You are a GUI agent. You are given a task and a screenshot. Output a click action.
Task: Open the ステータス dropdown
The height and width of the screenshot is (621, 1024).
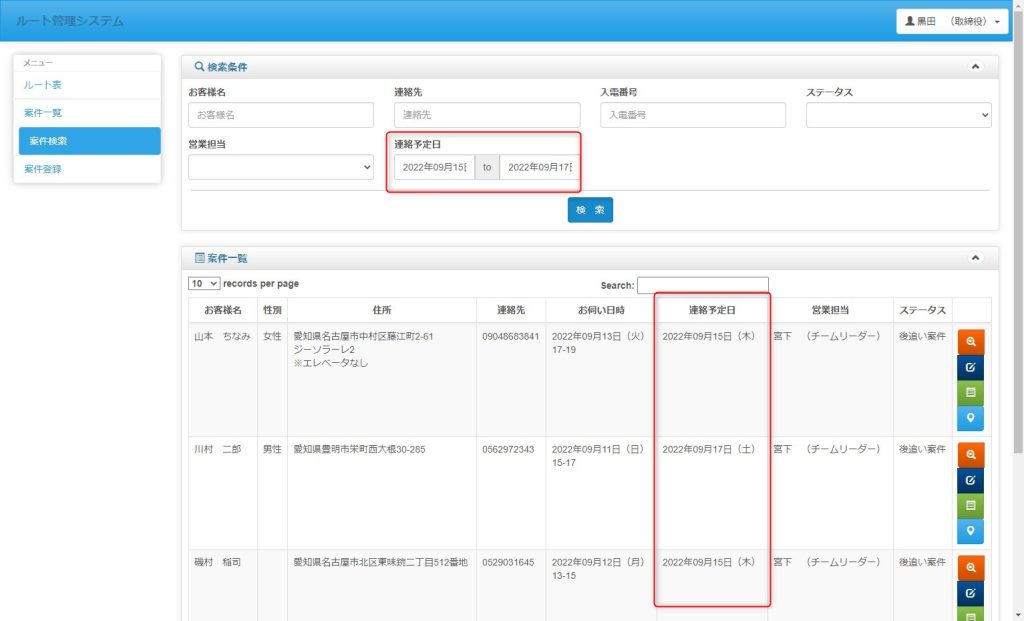[x=898, y=115]
